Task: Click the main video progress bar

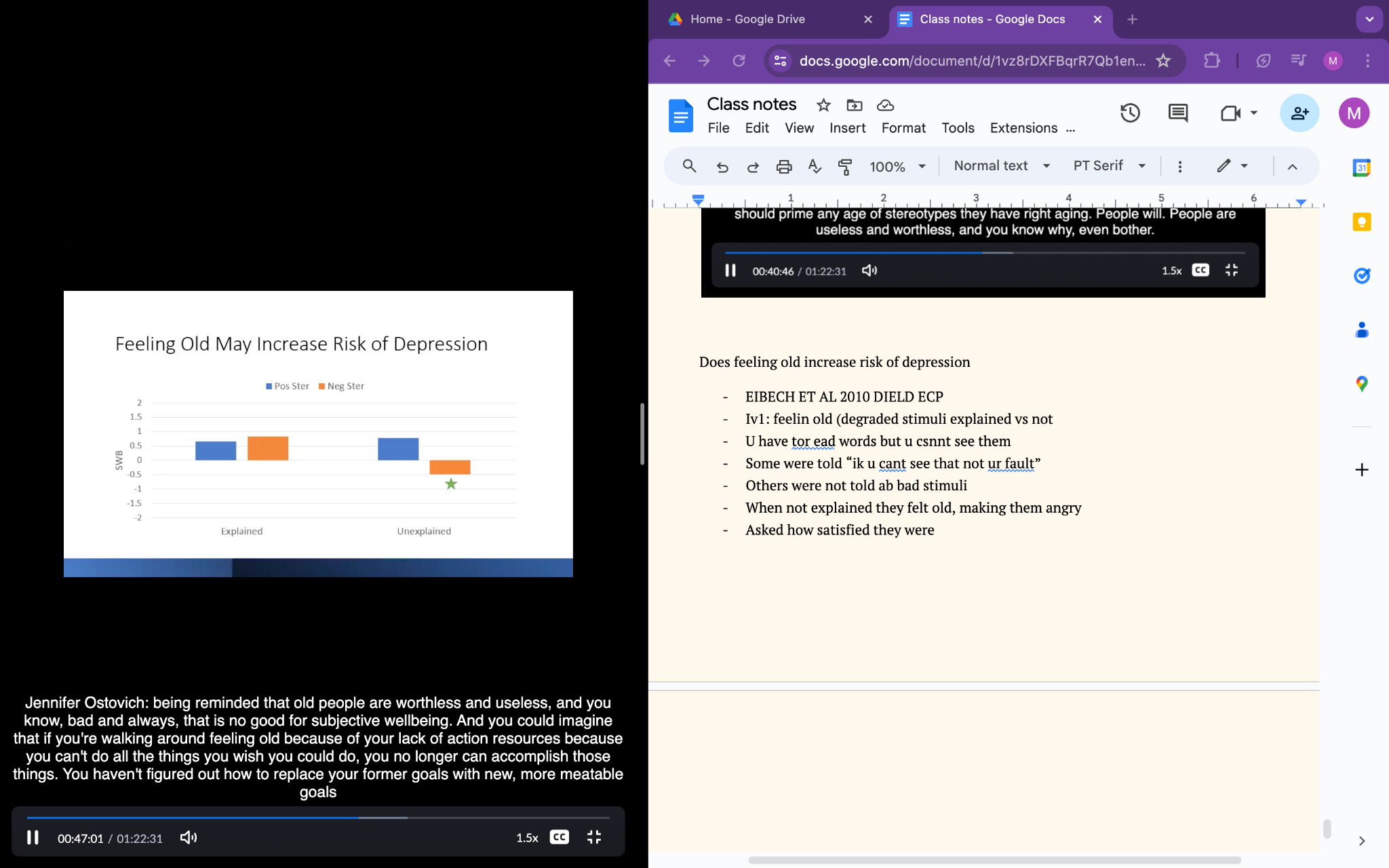Action: (317, 818)
